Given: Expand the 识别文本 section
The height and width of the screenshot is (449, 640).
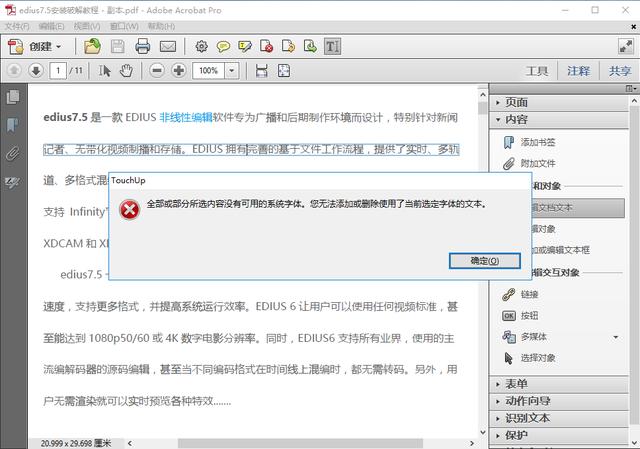Looking at the screenshot, I should tap(558, 418).
